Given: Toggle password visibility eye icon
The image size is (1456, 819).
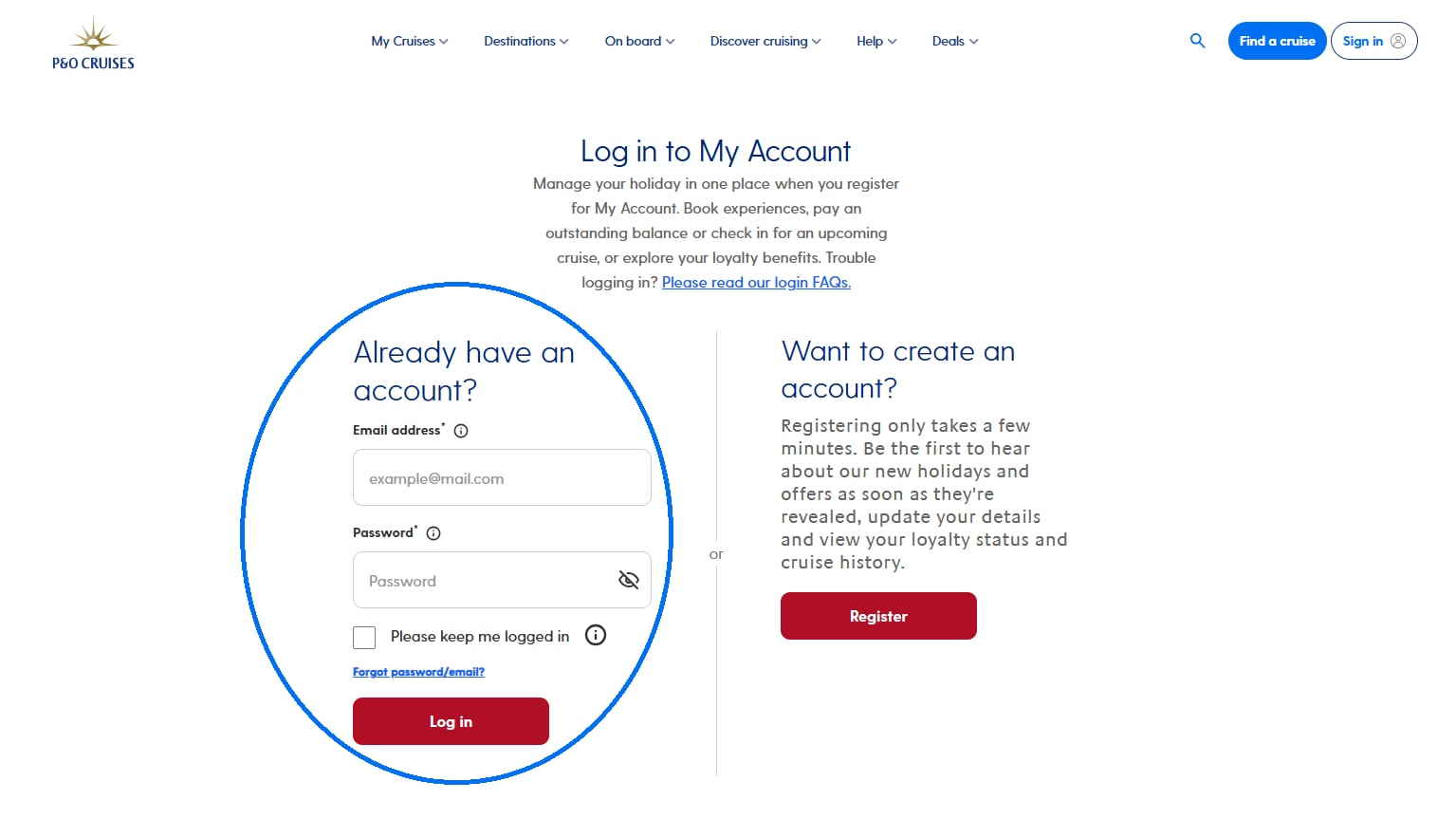Looking at the screenshot, I should 628,580.
